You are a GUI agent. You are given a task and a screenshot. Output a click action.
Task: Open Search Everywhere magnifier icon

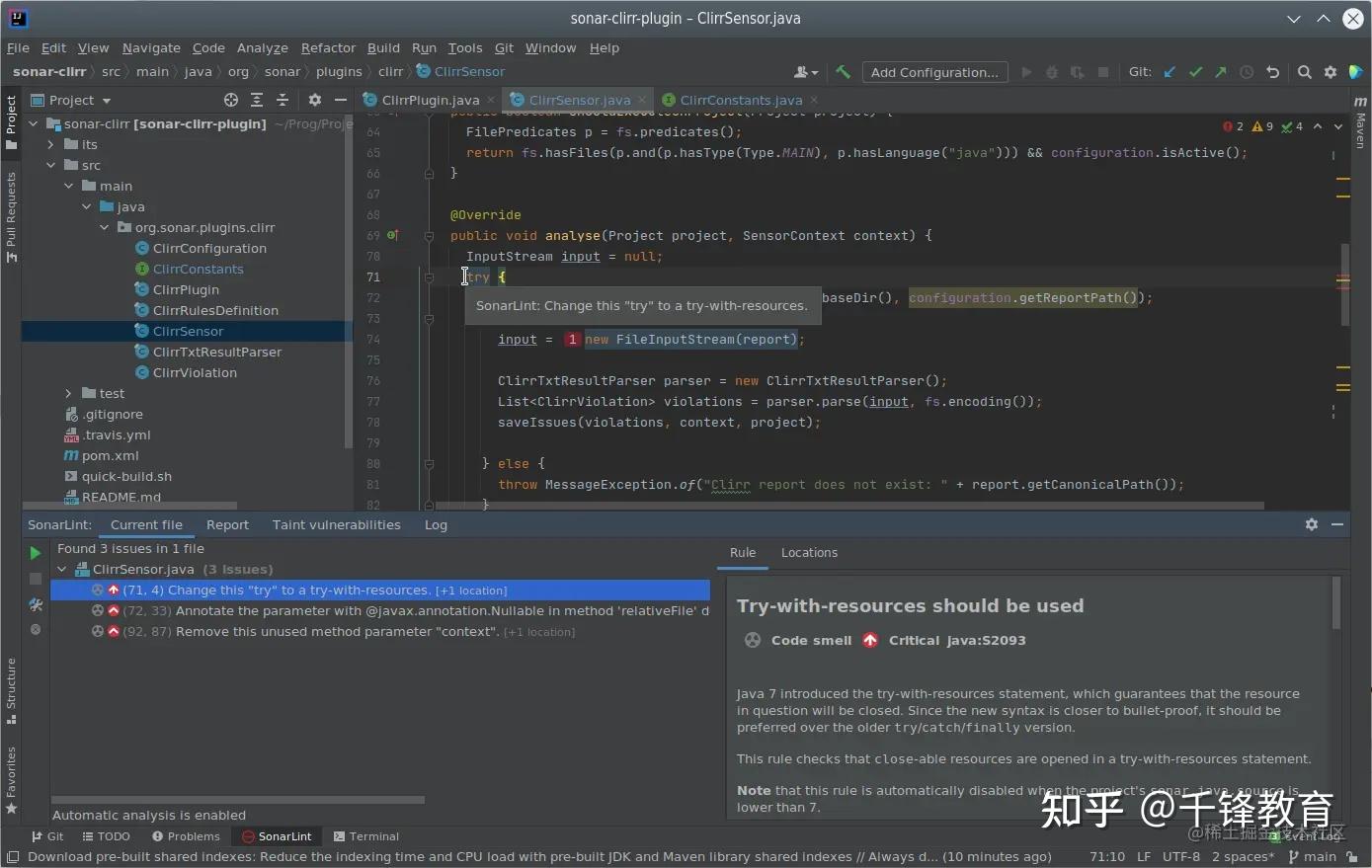(x=1304, y=72)
